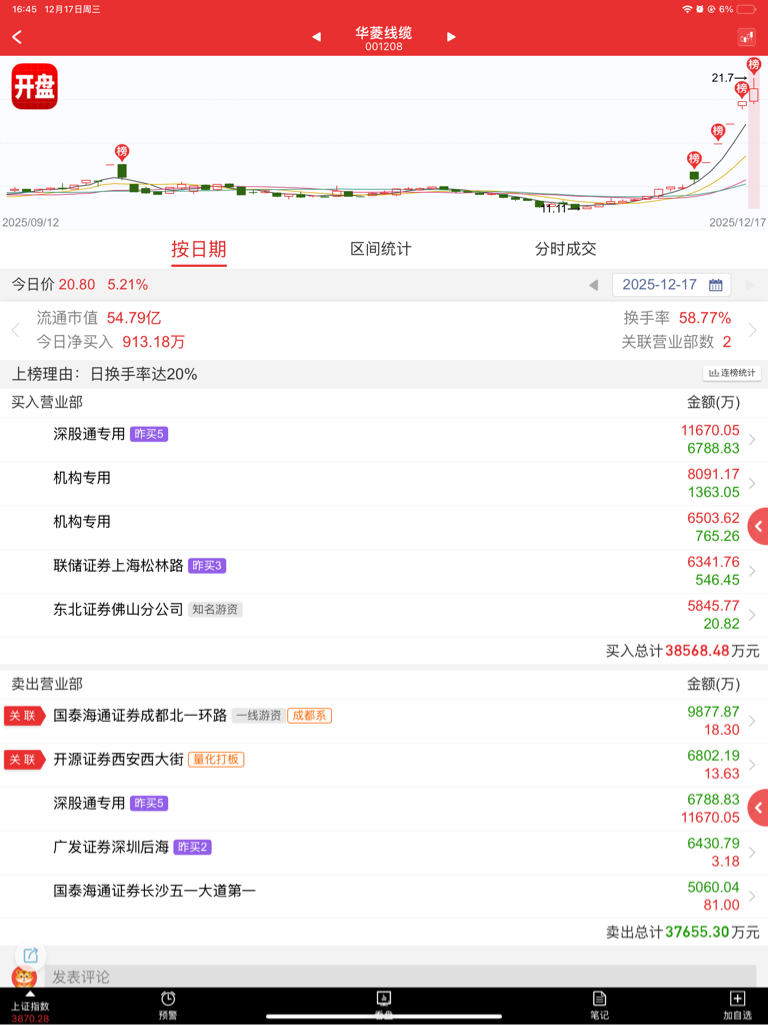Viewport: 768px width, 1025px height.
Task: Expand chevron for 8091.17 row
Action: pyautogui.click(x=752, y=484)
